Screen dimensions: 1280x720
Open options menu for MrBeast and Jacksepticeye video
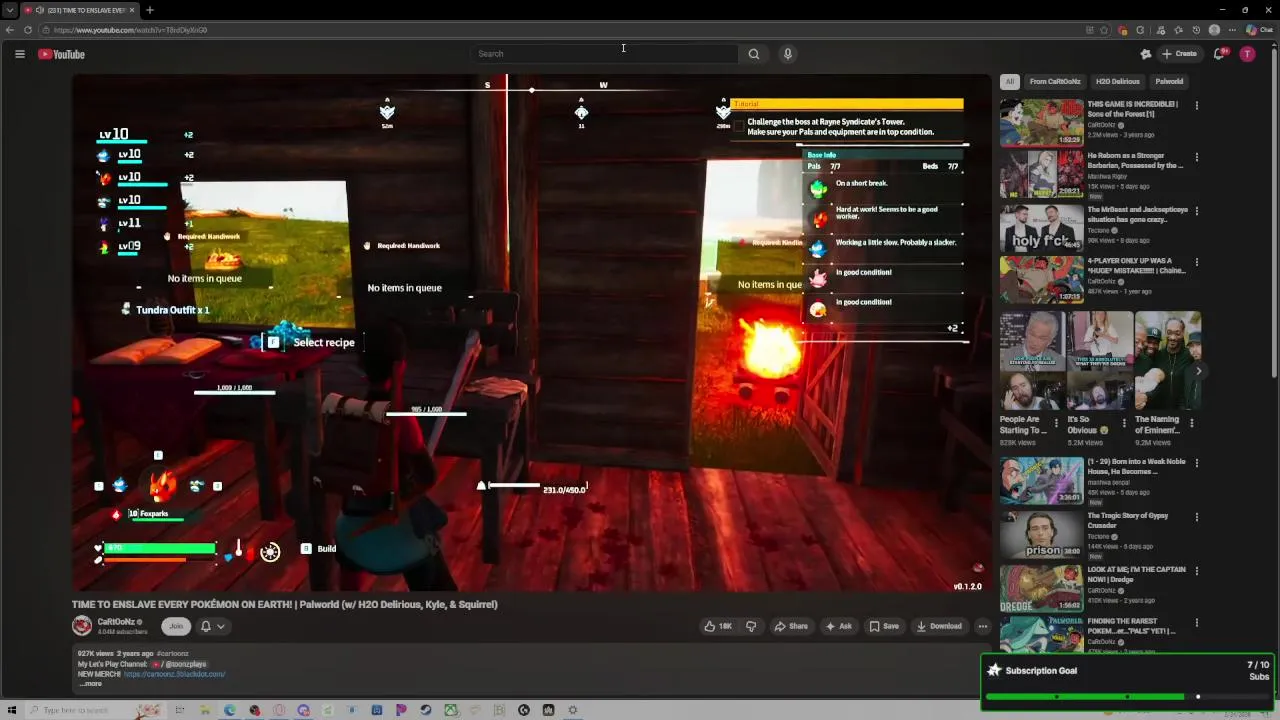click(x=1196, y=211)
